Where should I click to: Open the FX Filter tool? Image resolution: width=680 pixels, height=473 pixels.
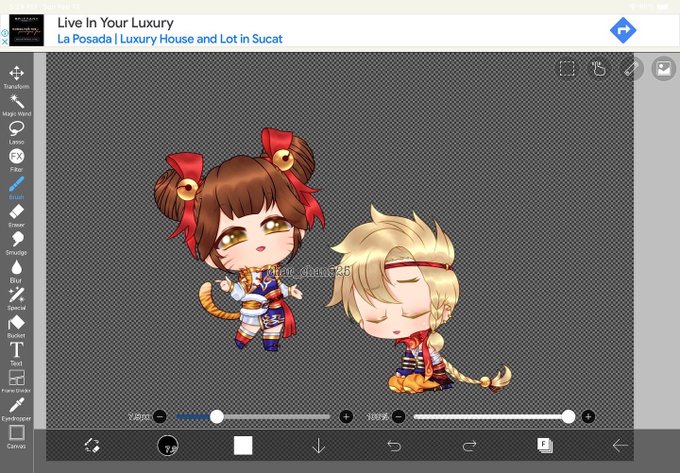[16, 160]
